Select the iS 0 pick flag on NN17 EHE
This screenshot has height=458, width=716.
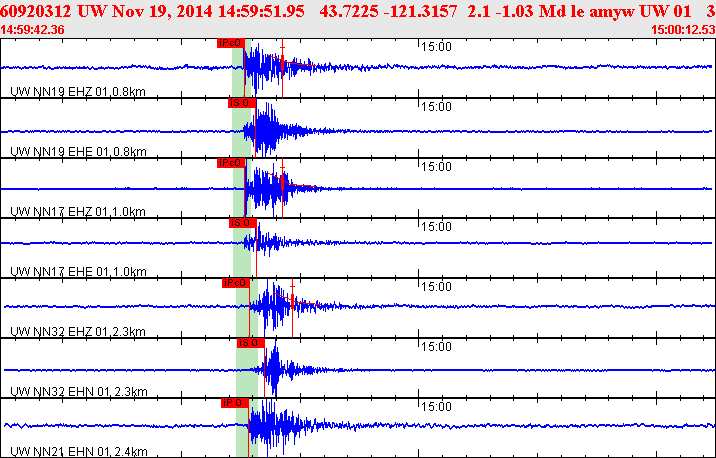tap(242, 223)
